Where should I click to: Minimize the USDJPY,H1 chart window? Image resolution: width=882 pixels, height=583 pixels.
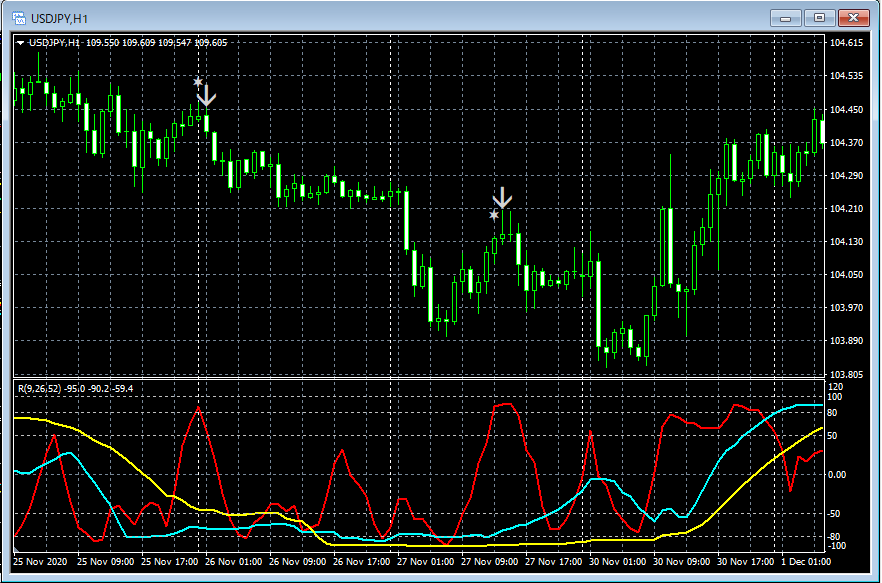pos(786,19)
